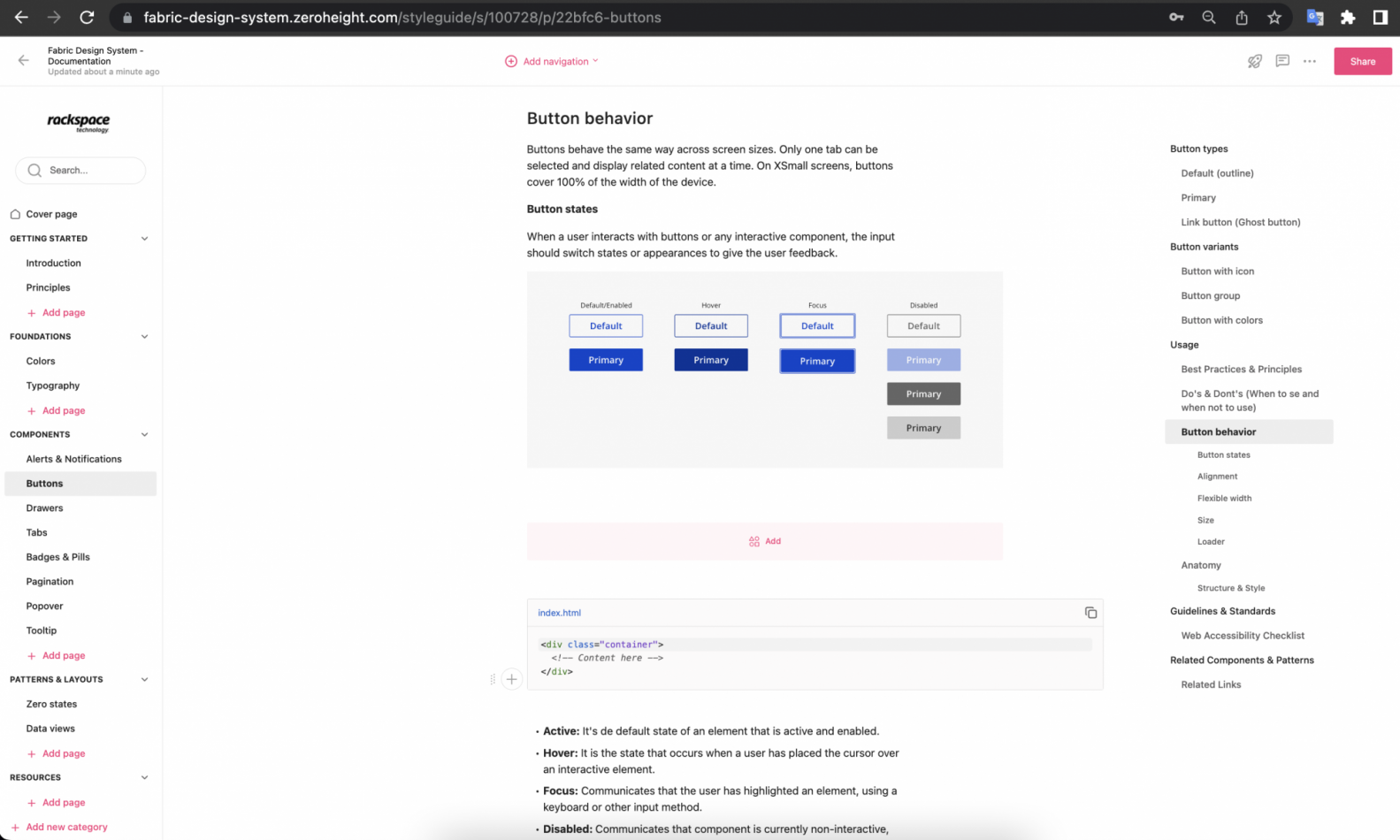Collapse the Components category chevron
The image size is (1400, 840).
coord(144,434)
